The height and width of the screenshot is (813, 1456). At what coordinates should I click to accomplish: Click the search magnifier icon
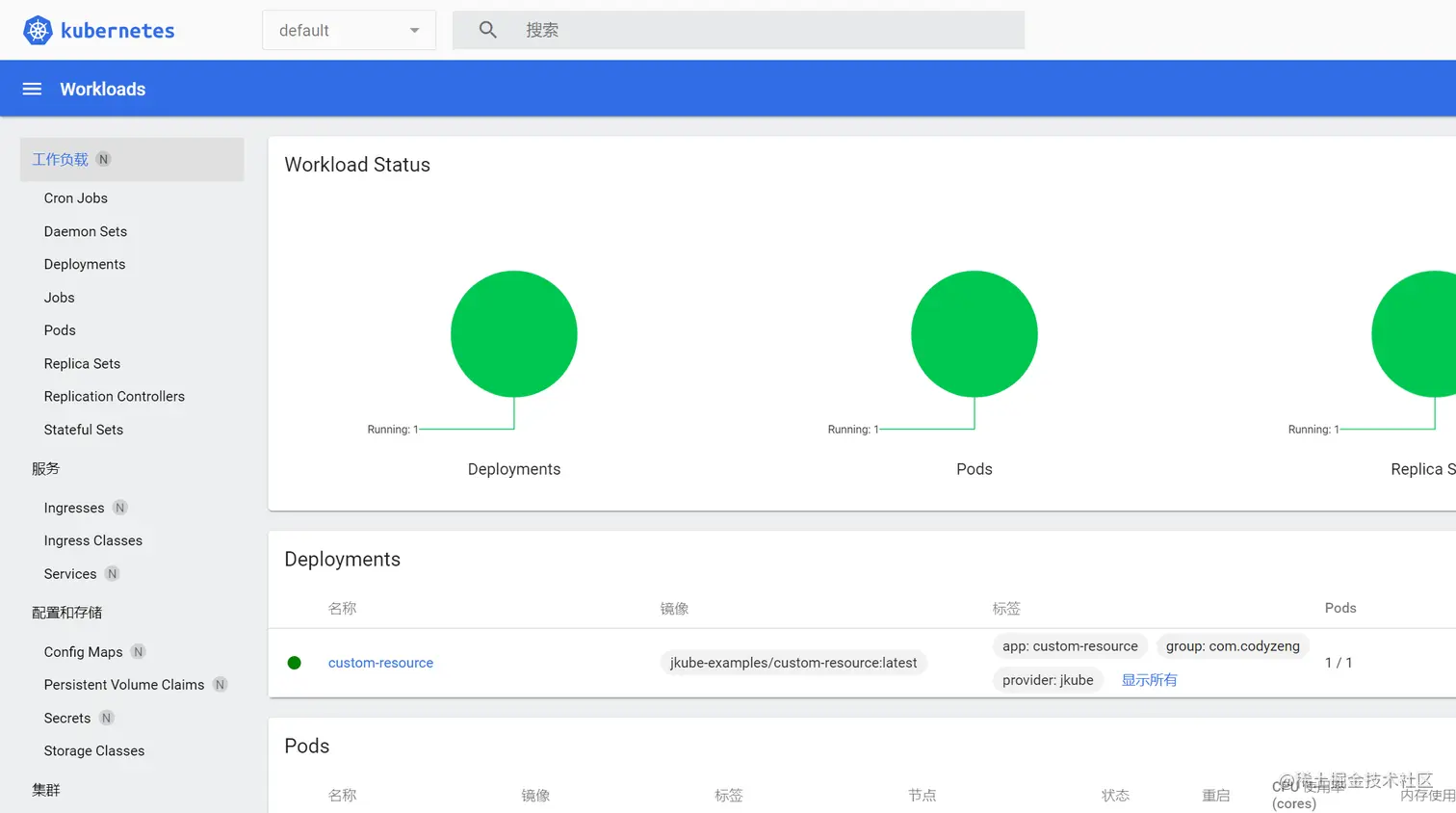(488, 30)
